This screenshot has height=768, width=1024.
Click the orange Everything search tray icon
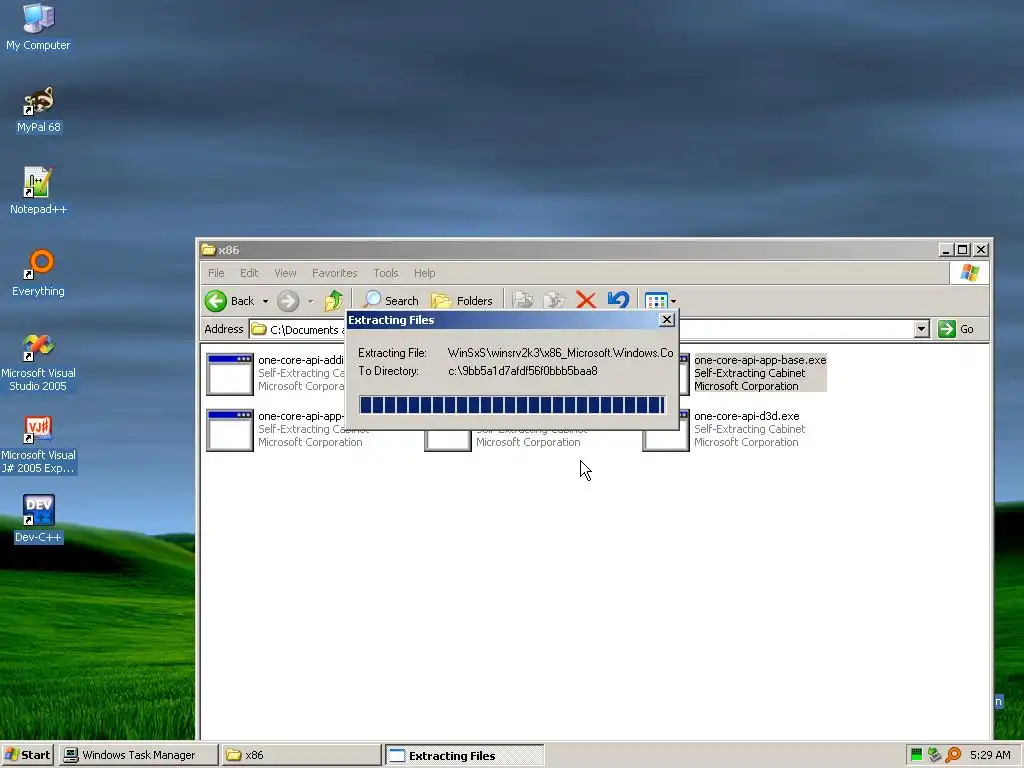pos(953,755)
